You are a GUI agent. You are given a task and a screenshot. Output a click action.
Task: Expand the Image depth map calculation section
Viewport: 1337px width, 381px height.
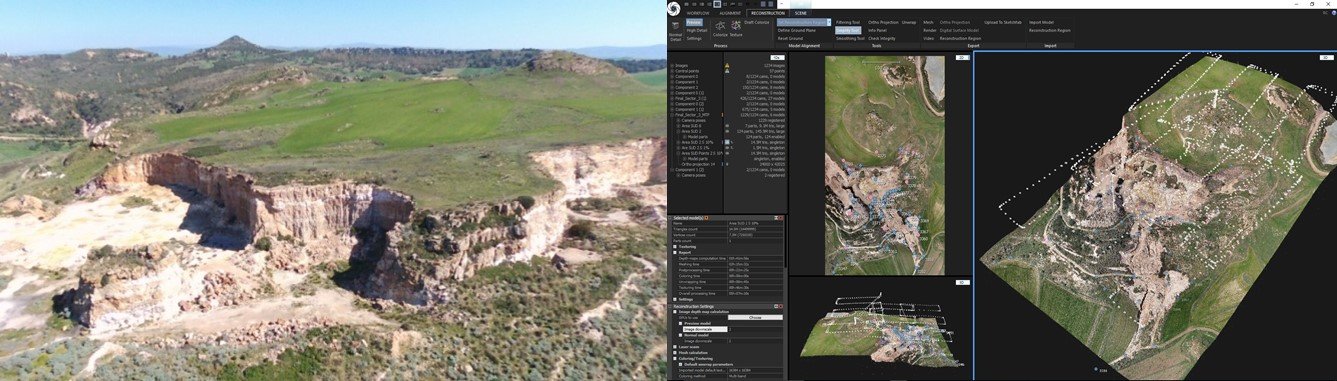coord(675,312)
